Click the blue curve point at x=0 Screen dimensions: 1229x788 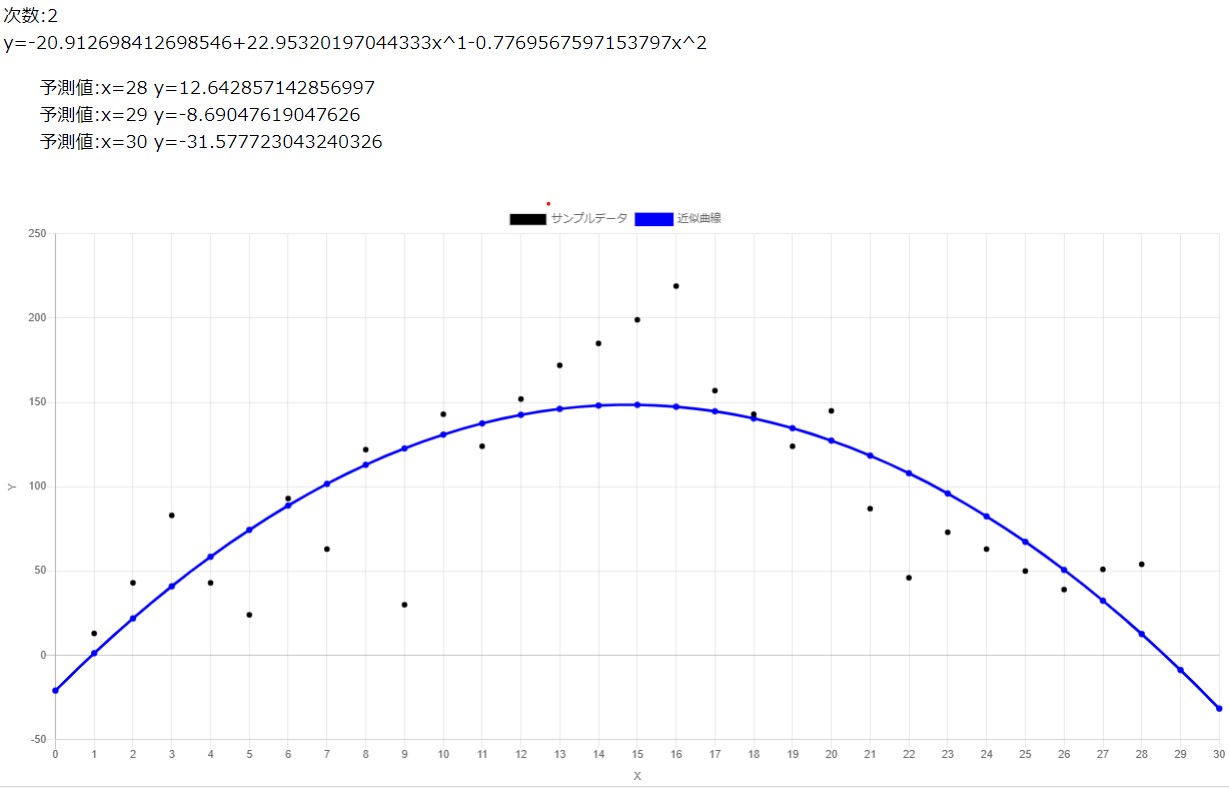point(55,691)
